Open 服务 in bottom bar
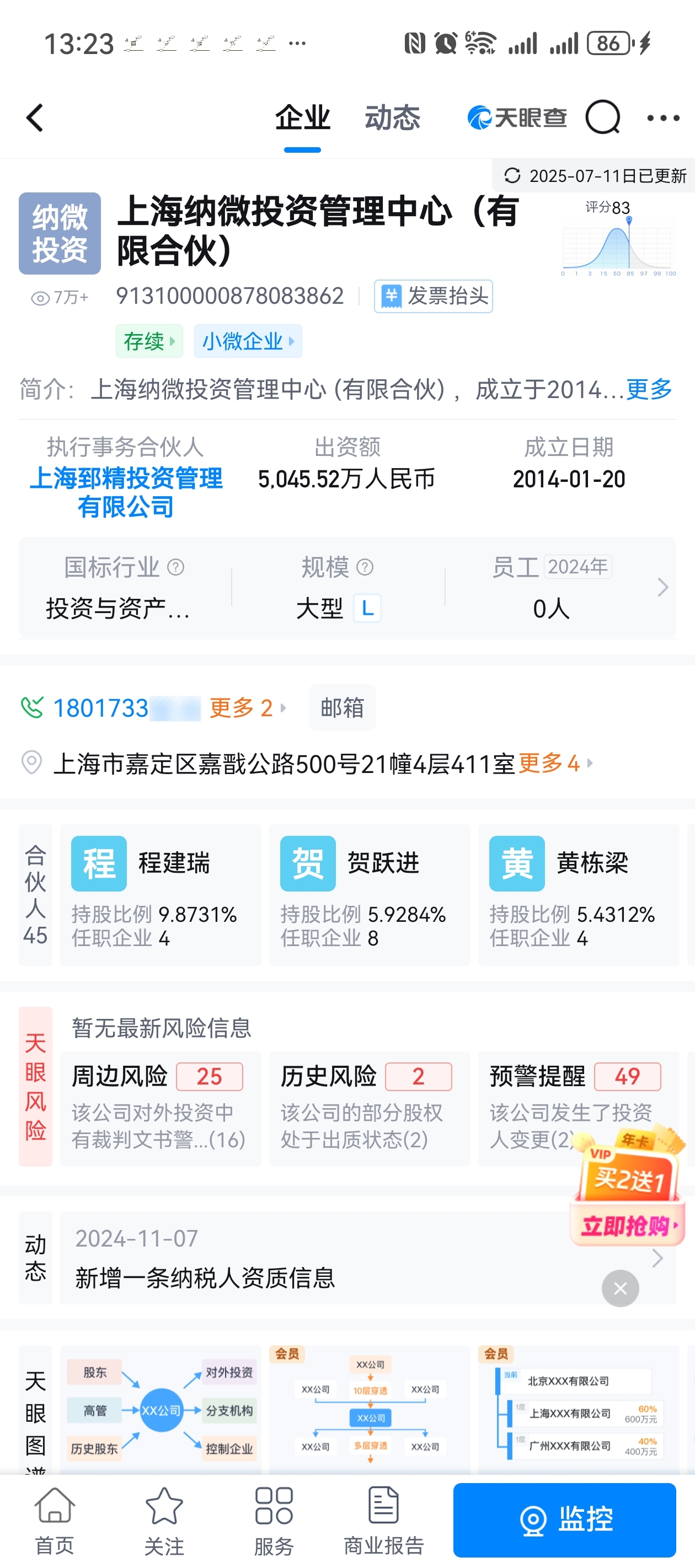 tap(274, 1521)
